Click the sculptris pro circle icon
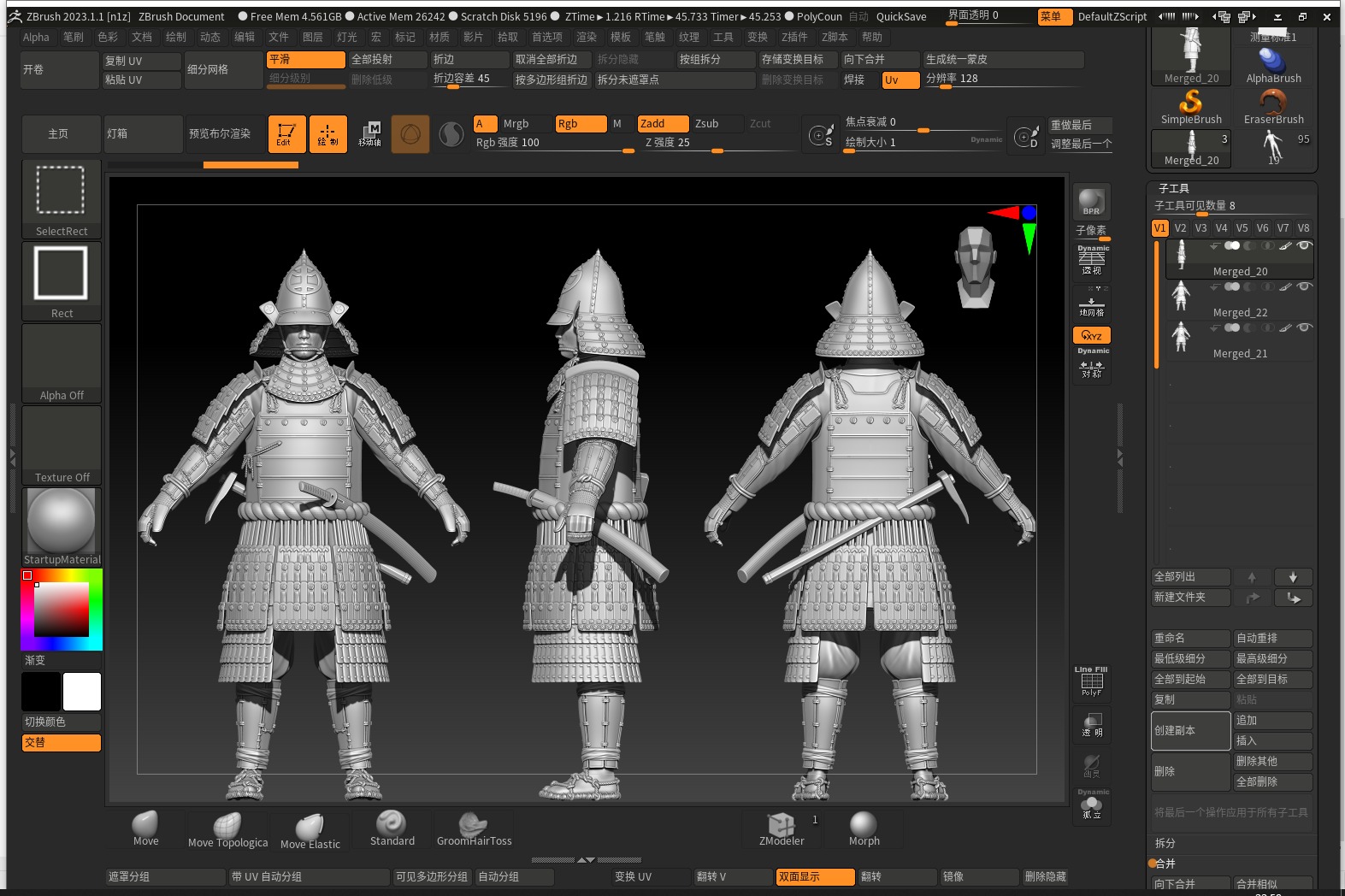Screen dimensions: 1345x896 [x=451, y=134]
